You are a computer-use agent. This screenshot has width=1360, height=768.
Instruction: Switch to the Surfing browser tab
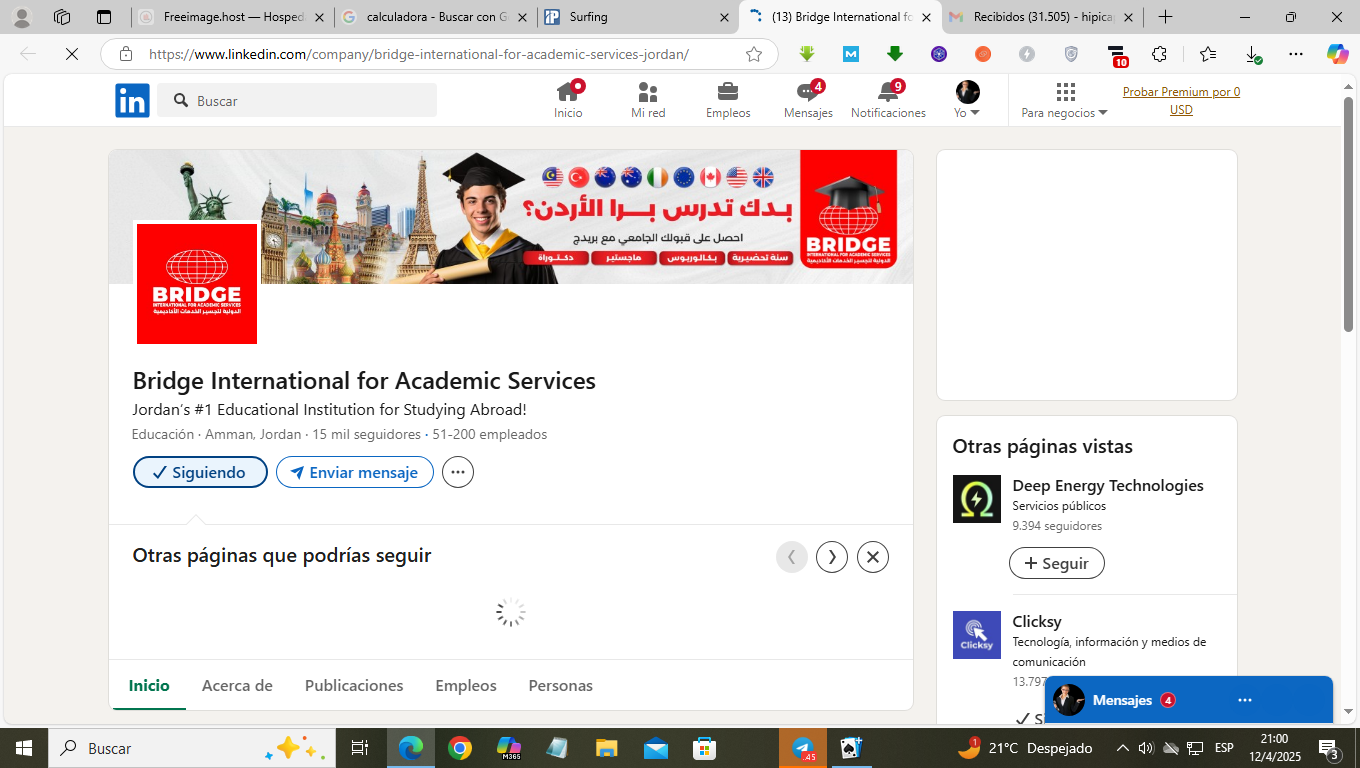(x=638, y=17)
